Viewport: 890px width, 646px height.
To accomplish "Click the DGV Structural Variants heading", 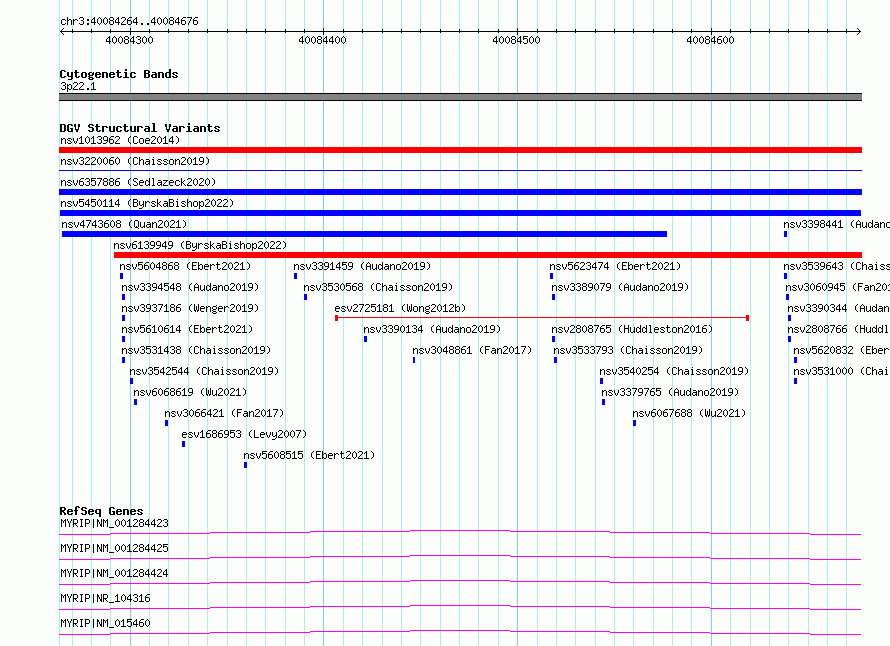I will click(140, 128).
